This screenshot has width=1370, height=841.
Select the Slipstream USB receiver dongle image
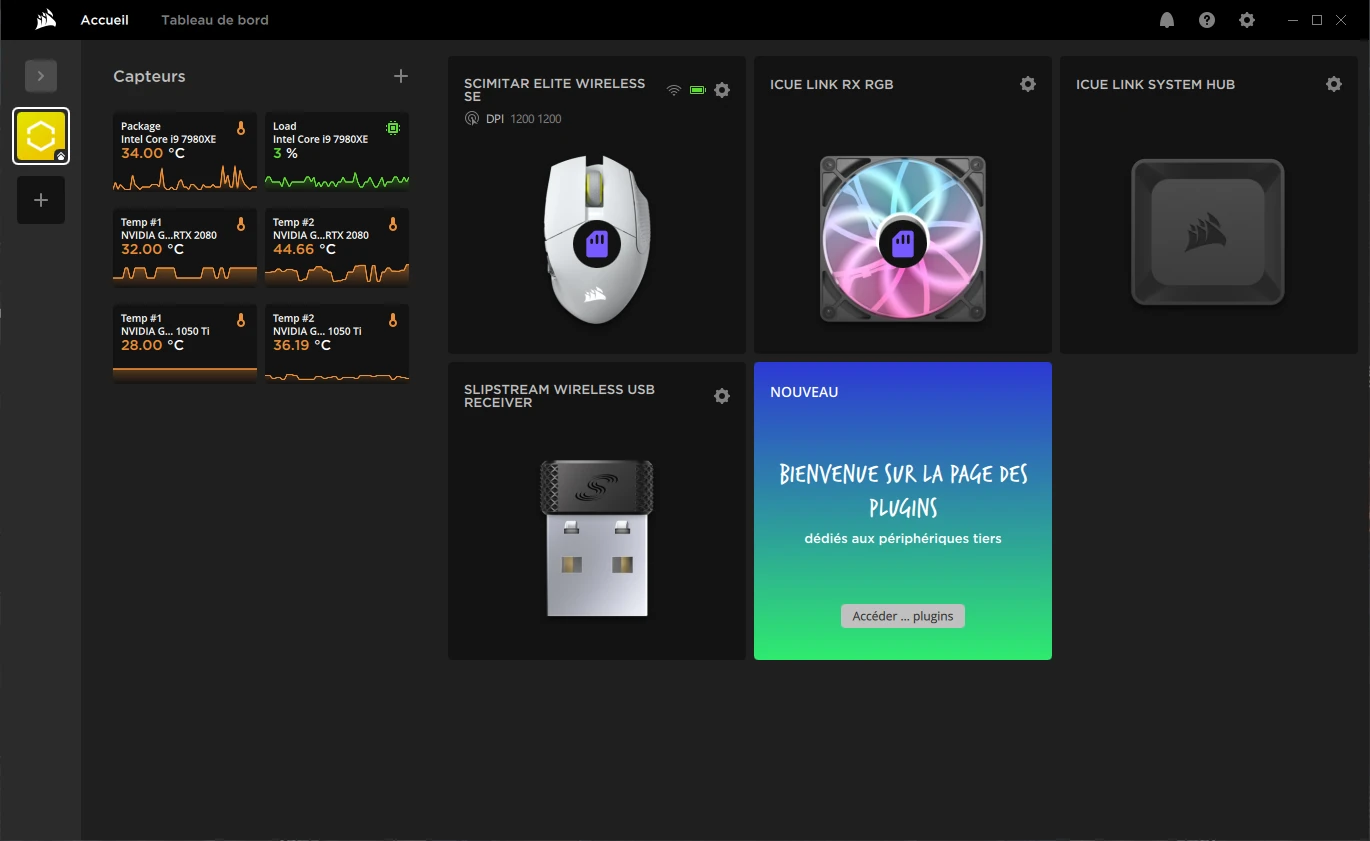coord(597,538)
